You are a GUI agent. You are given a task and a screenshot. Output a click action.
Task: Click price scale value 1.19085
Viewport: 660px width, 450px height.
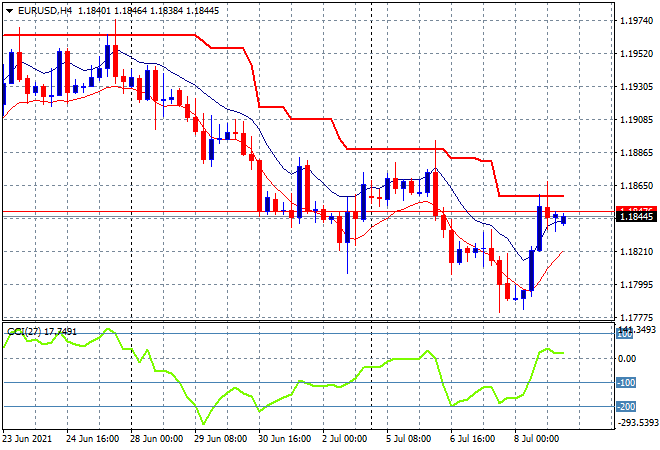637,120
